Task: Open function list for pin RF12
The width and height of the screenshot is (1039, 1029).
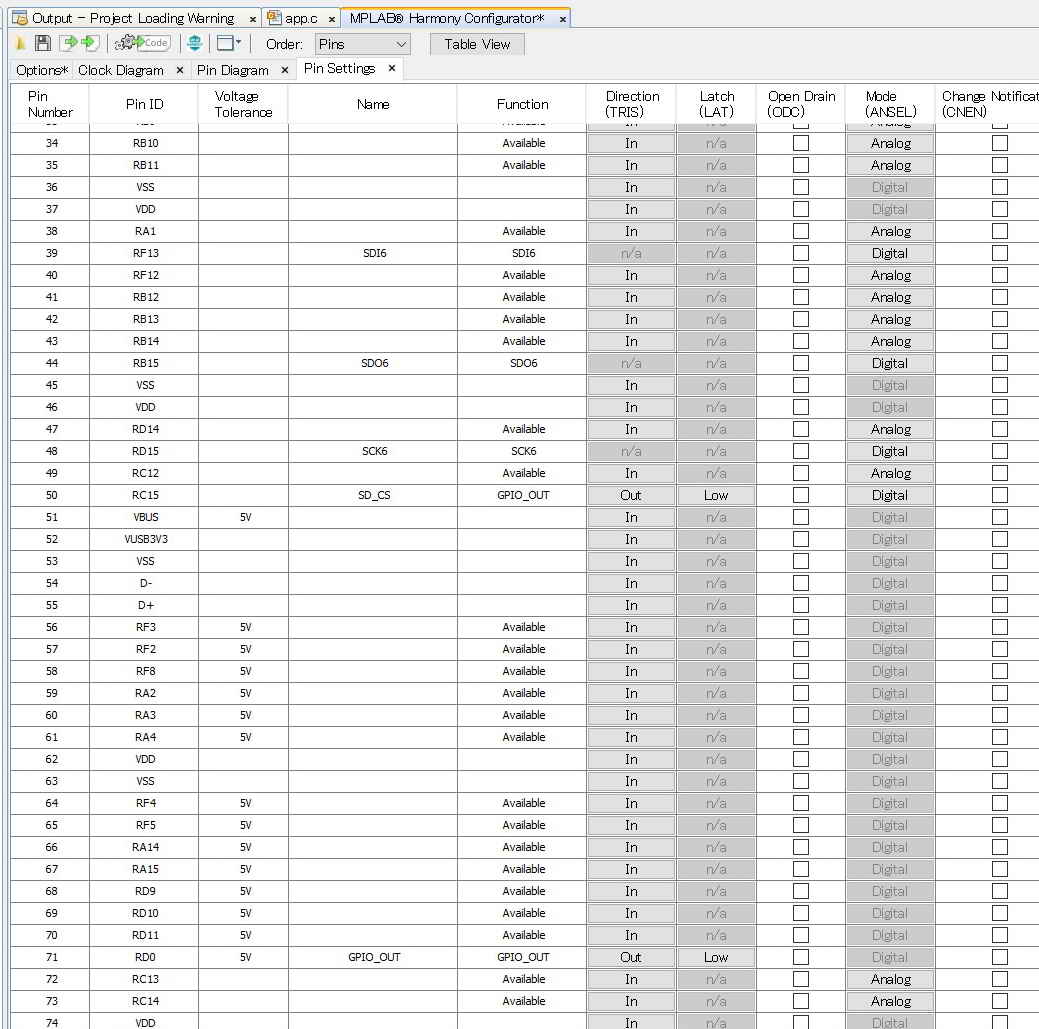Action: 523,275
